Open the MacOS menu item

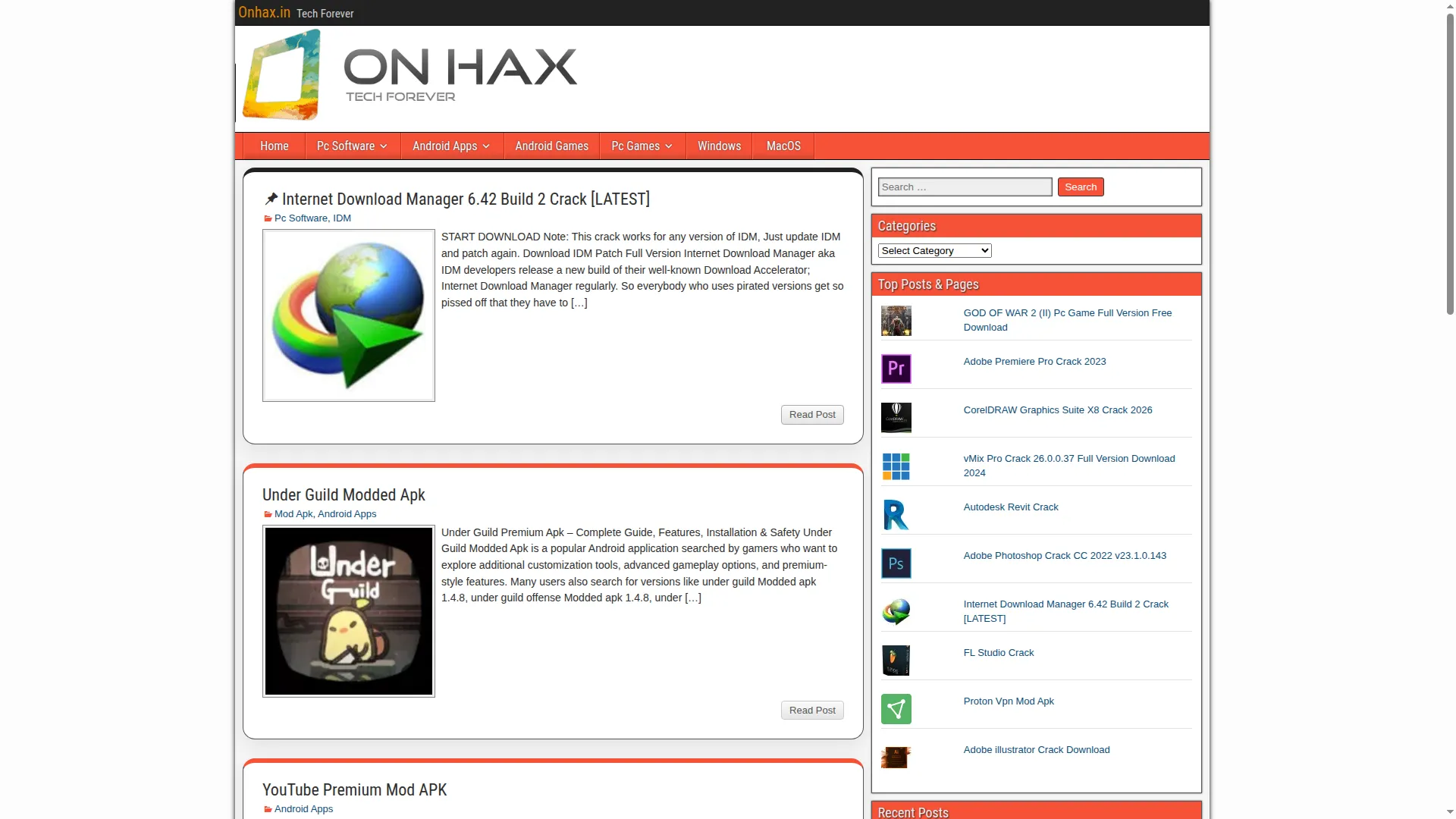click(x=783, y=146)
